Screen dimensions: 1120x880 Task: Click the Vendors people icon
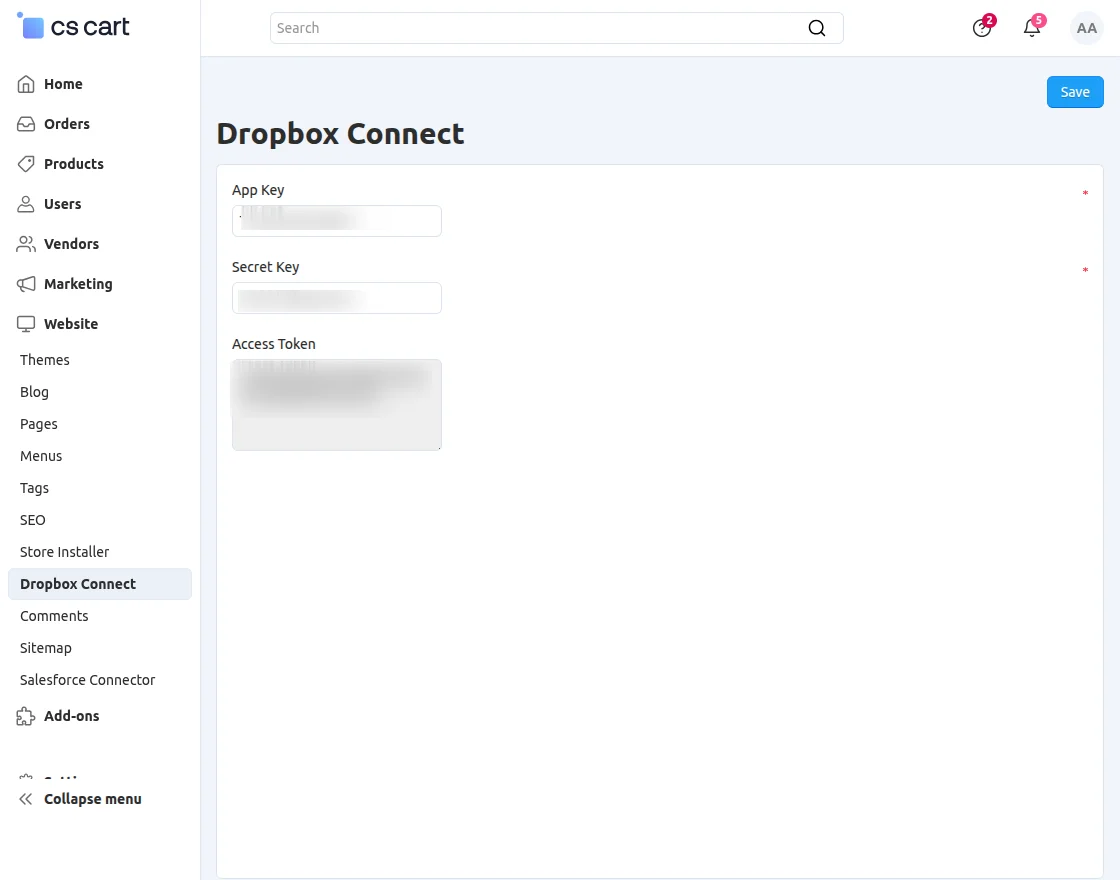click(26, 244)
